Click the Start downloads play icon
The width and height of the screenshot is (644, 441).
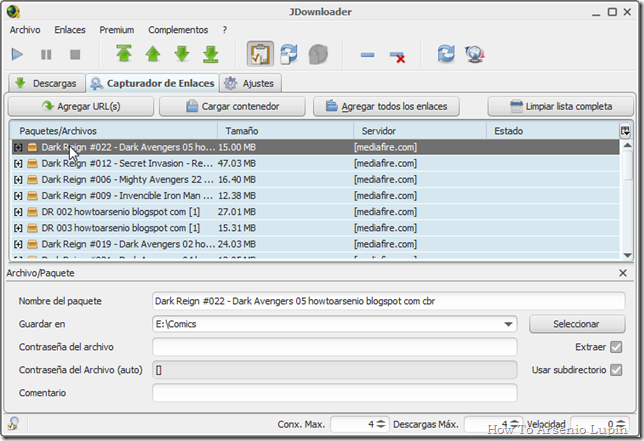pos(19,54)
